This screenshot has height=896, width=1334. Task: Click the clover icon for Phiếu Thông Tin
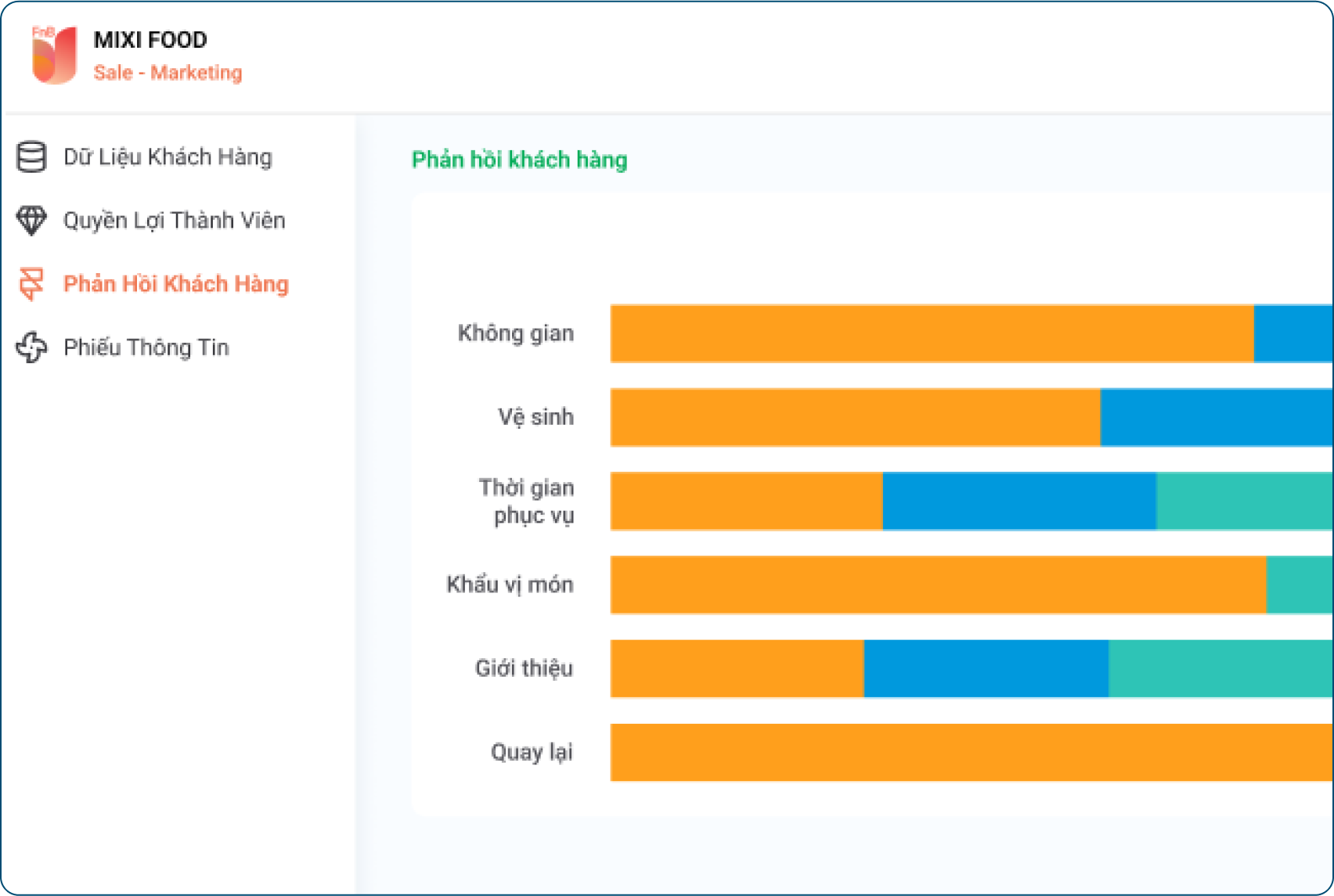[32, 347]
